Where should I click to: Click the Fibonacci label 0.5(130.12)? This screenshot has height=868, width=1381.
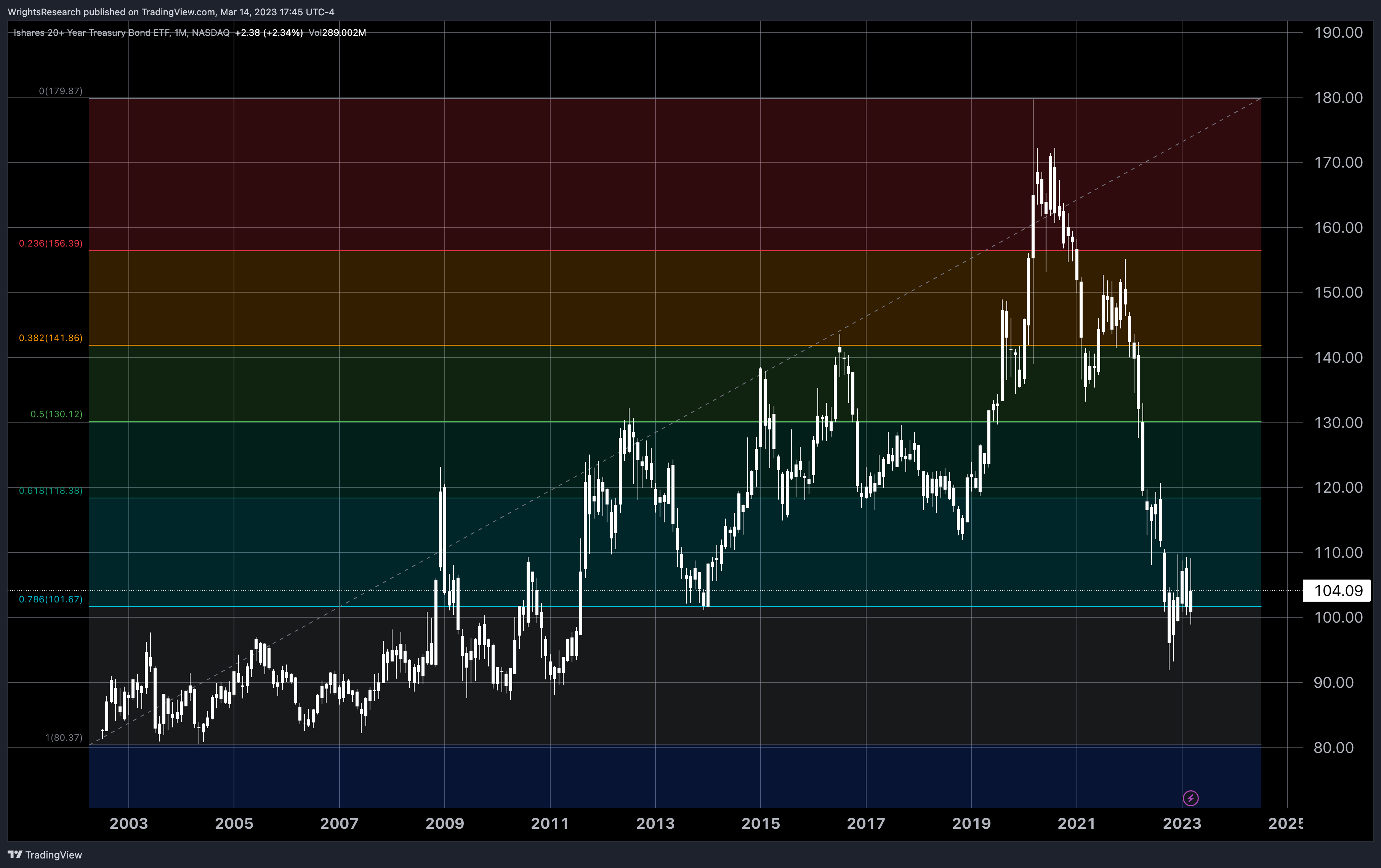pos(56,415)
